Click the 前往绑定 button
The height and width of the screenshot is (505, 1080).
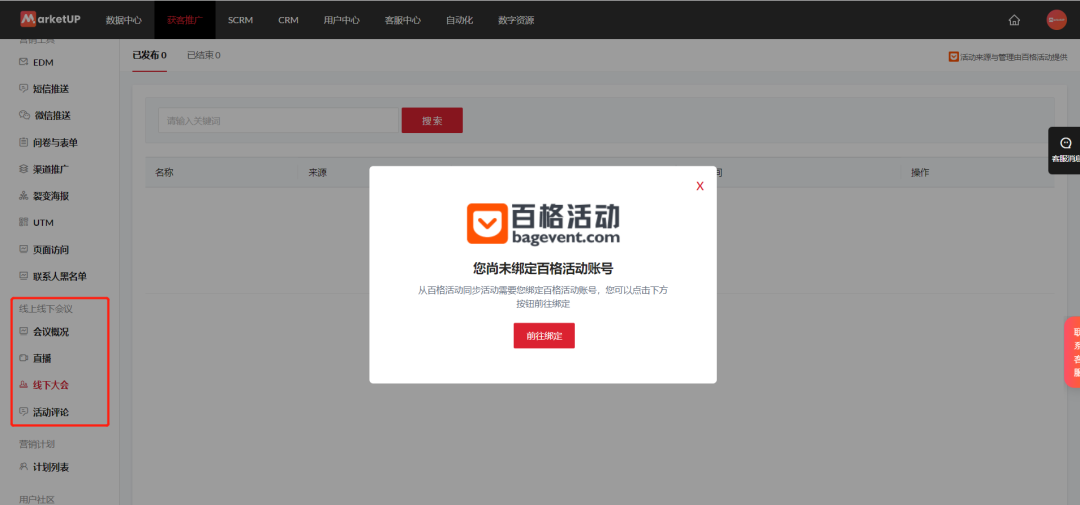tap(544, 336)
